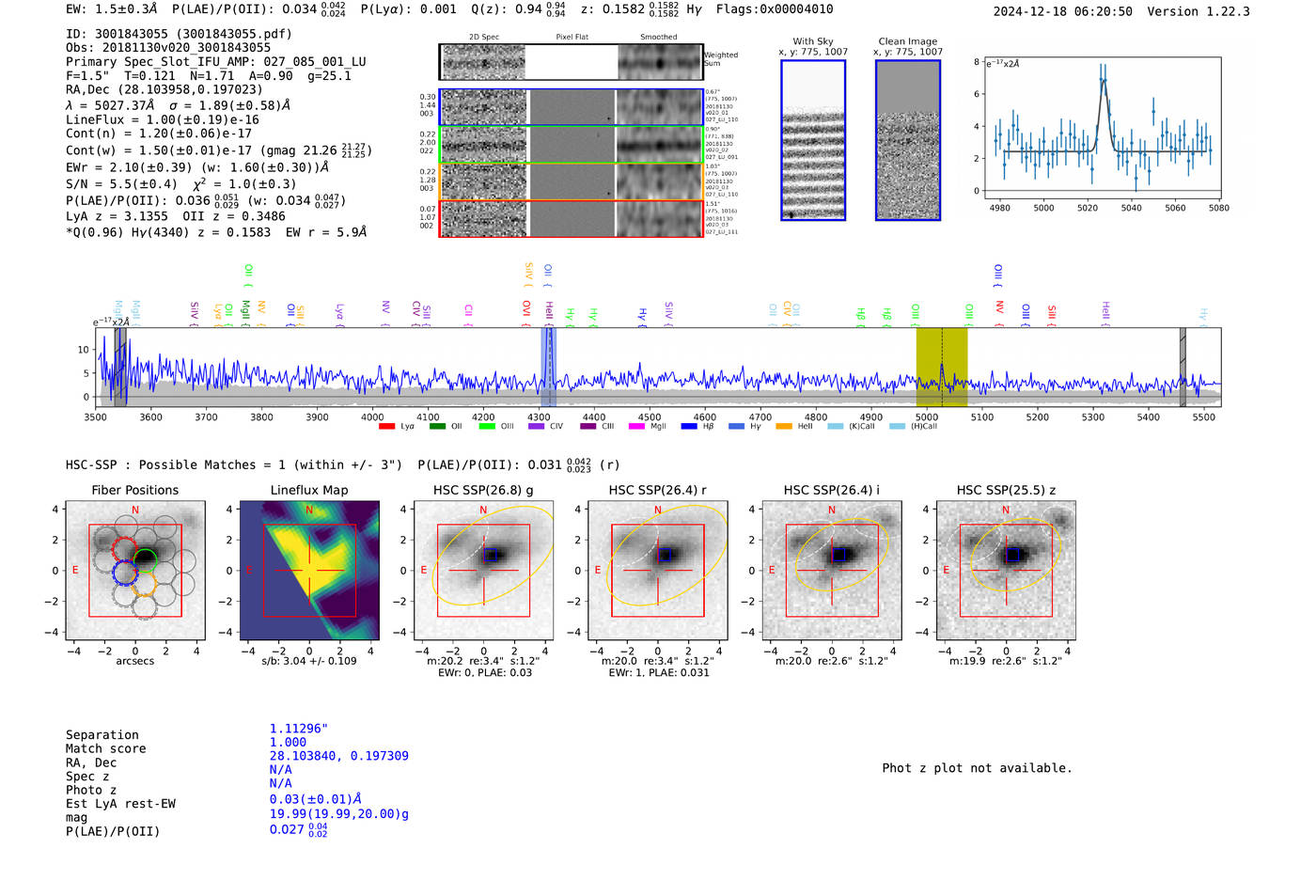
Task: Select the red-outlined fiber spectrum row
Action: pos(571,218)
